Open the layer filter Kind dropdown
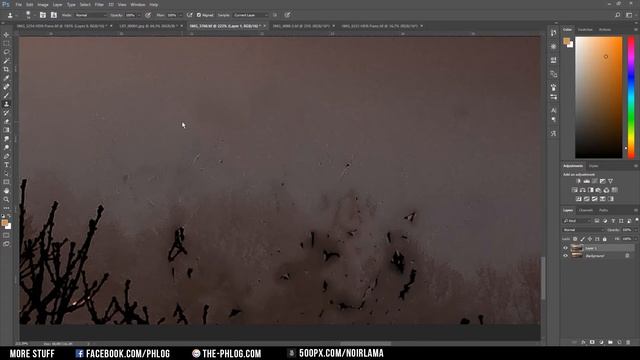The height and width of the screenshot is (360, 640). tap(577, 221)
